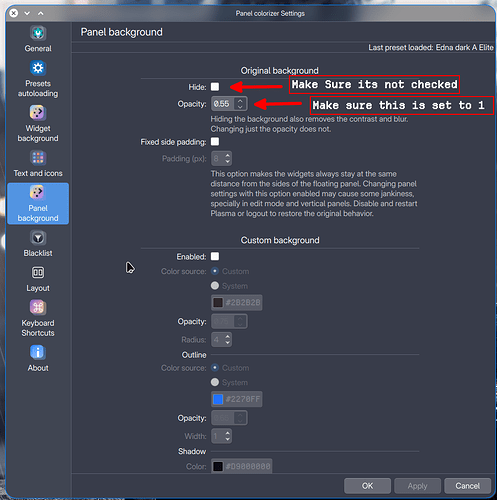
Task: Expand the window menu chevron in title bar
Action: 27,13
